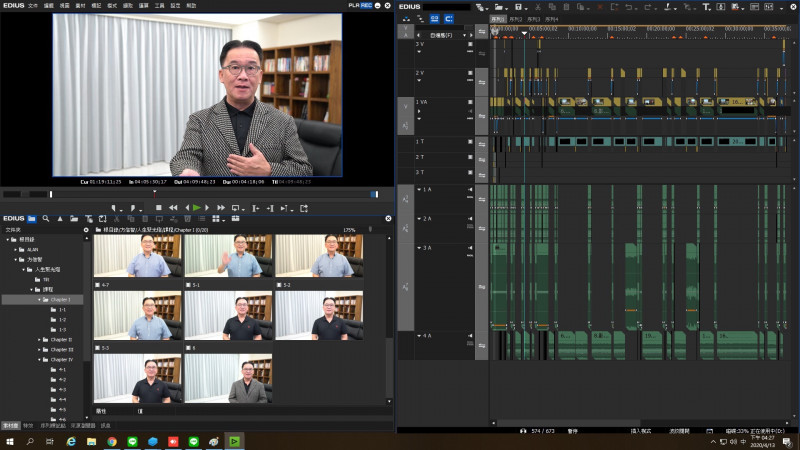Image resolution: width=800 pixels, height=450 pixels.
Task: Open the title creation T tool
Action: [706, 6]
